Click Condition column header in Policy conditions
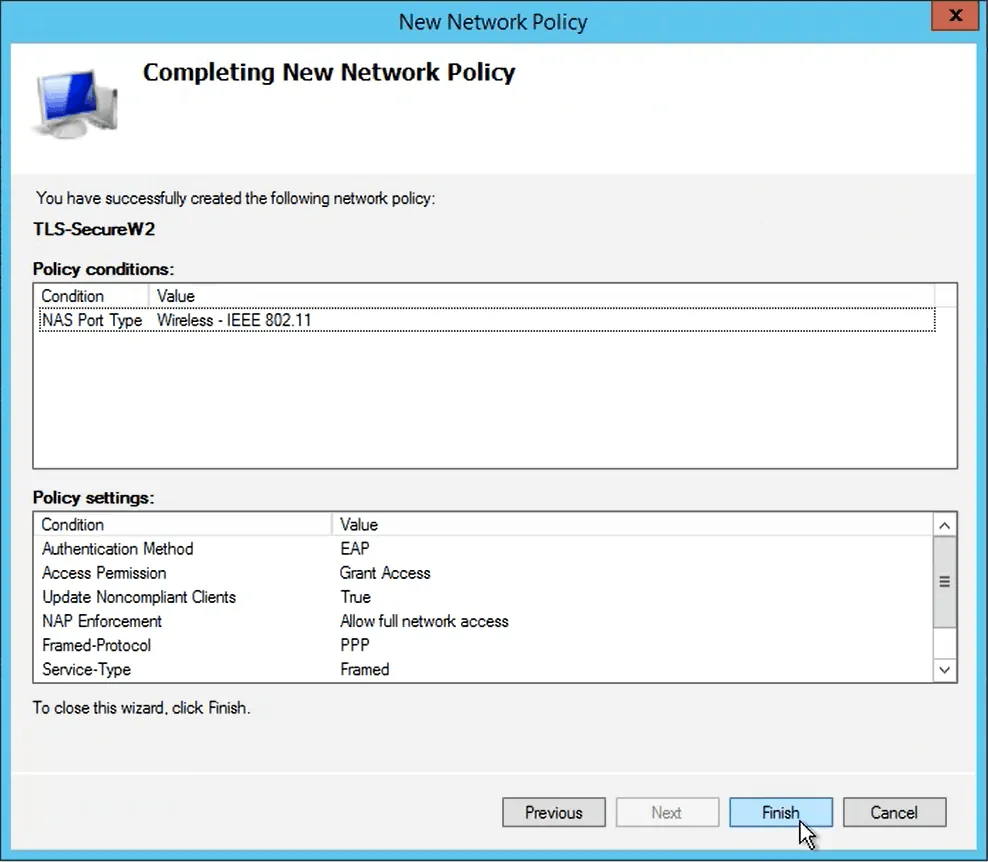Screen dimensions: 988x862 pyautogui.click(x=92, y=296)
